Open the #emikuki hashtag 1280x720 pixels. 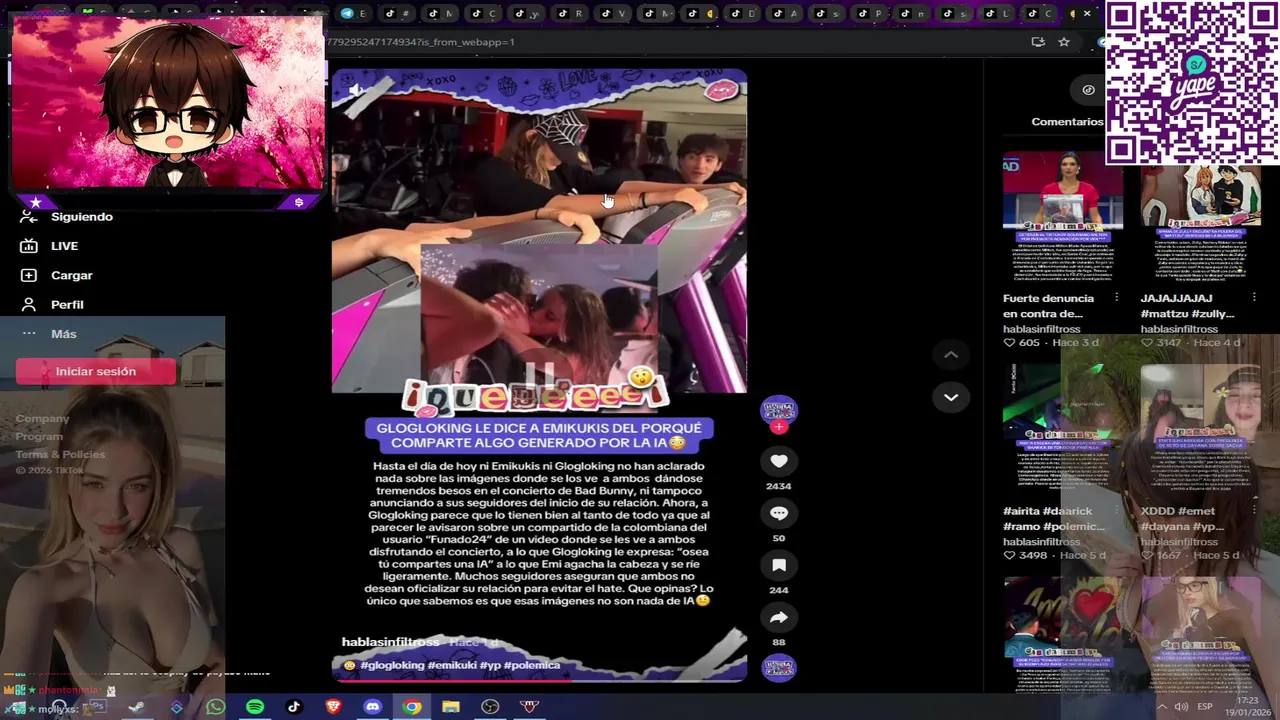pos(452,665)
